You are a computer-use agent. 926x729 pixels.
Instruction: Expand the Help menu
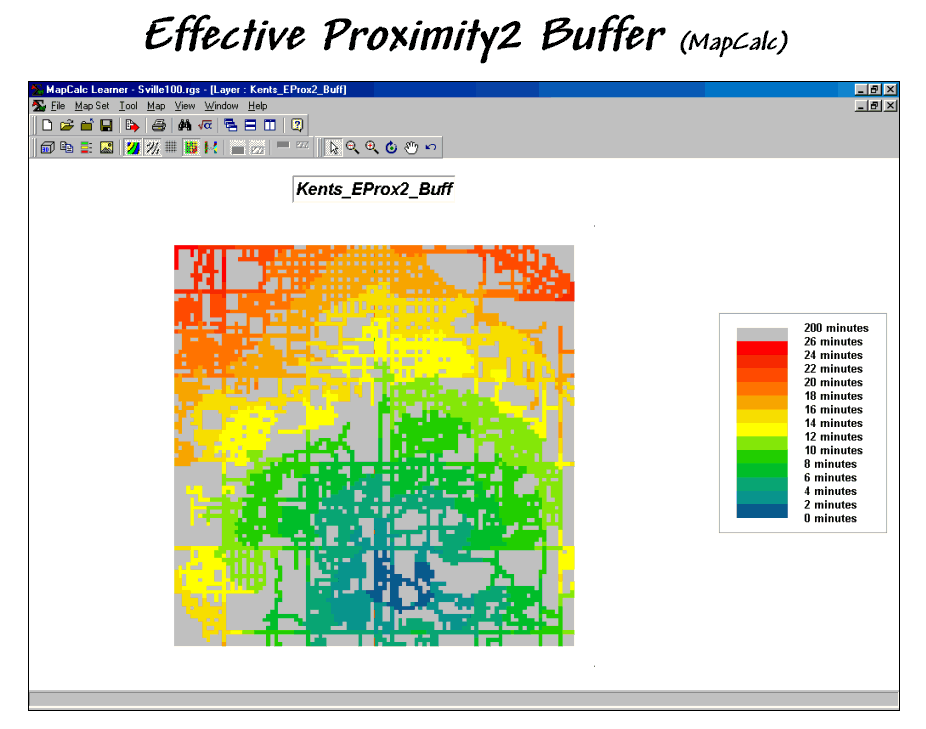pos(258,106)
